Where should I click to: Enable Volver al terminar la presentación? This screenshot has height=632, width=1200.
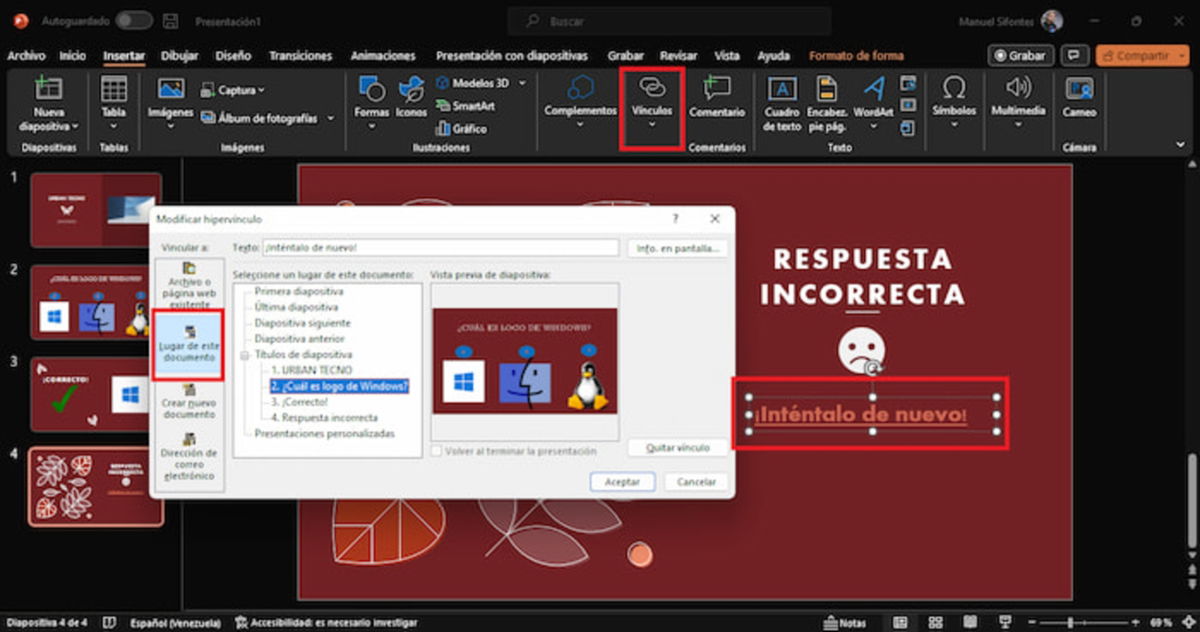[x=437, y=451]
